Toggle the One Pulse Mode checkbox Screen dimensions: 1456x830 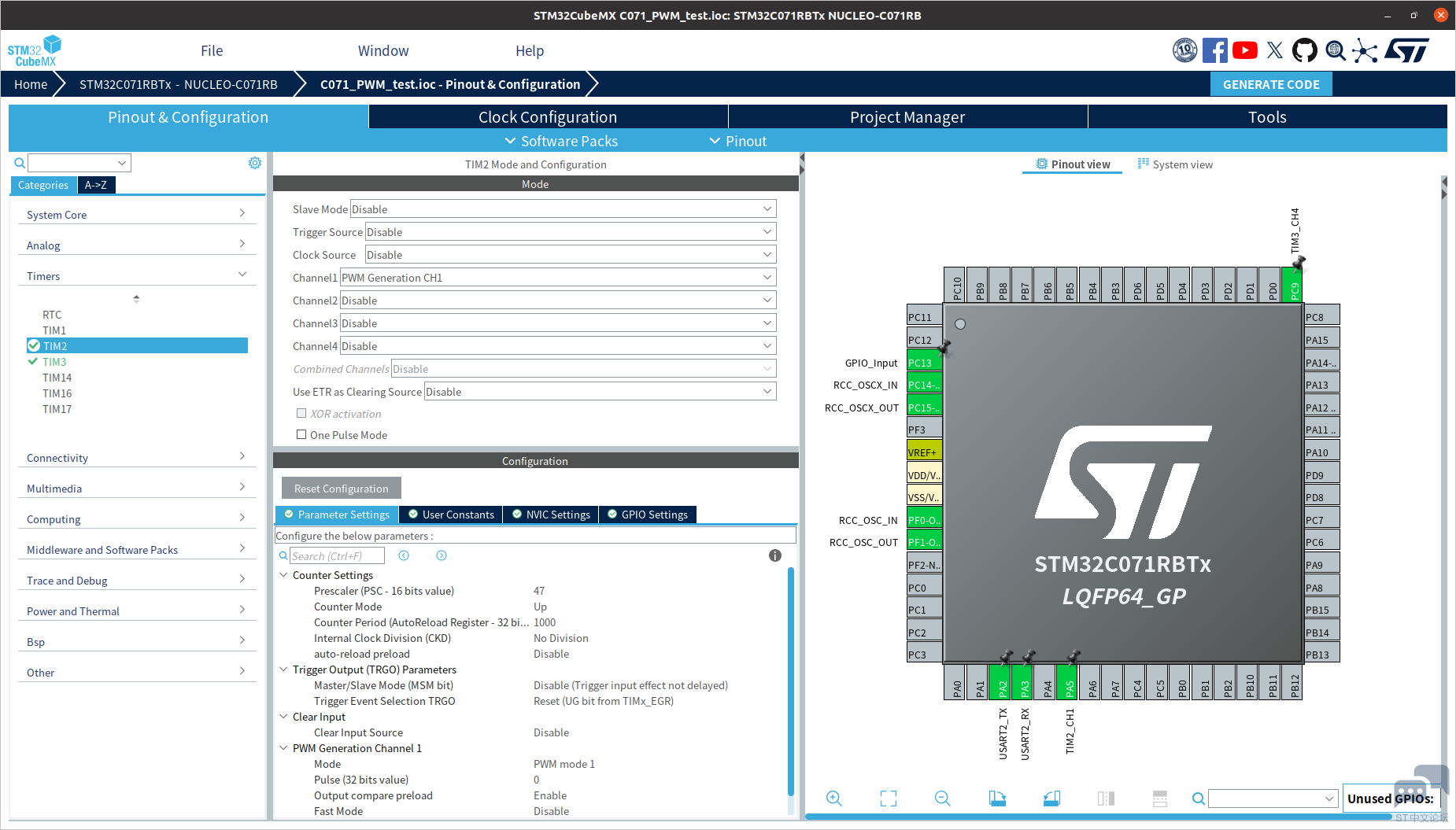[301, 434]
